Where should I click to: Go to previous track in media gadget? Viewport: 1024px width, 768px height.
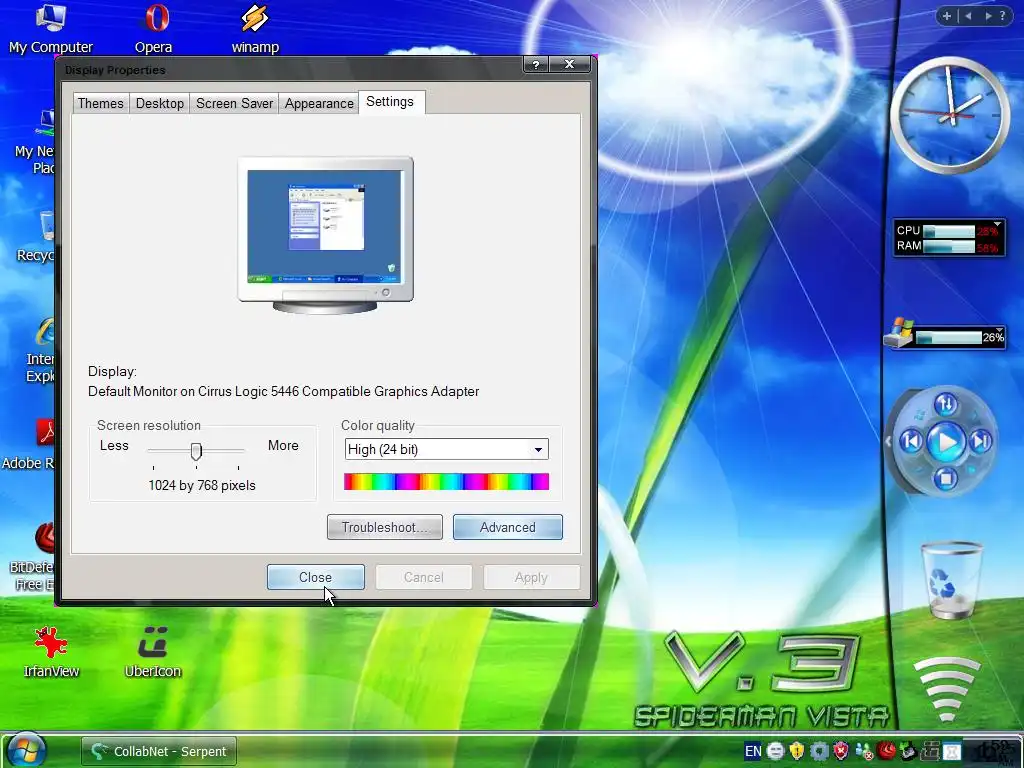pyautogui.click(x=911, y=442)
